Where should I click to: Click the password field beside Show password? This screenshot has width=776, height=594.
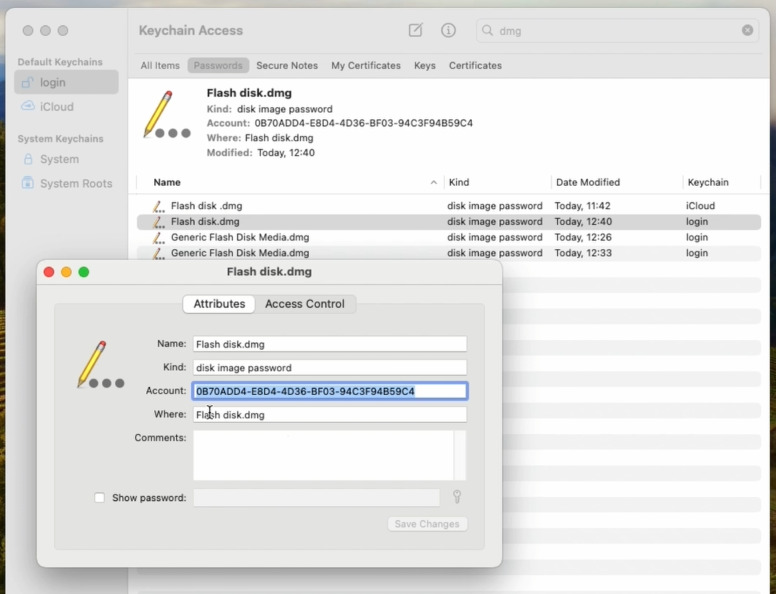(316, 497)
